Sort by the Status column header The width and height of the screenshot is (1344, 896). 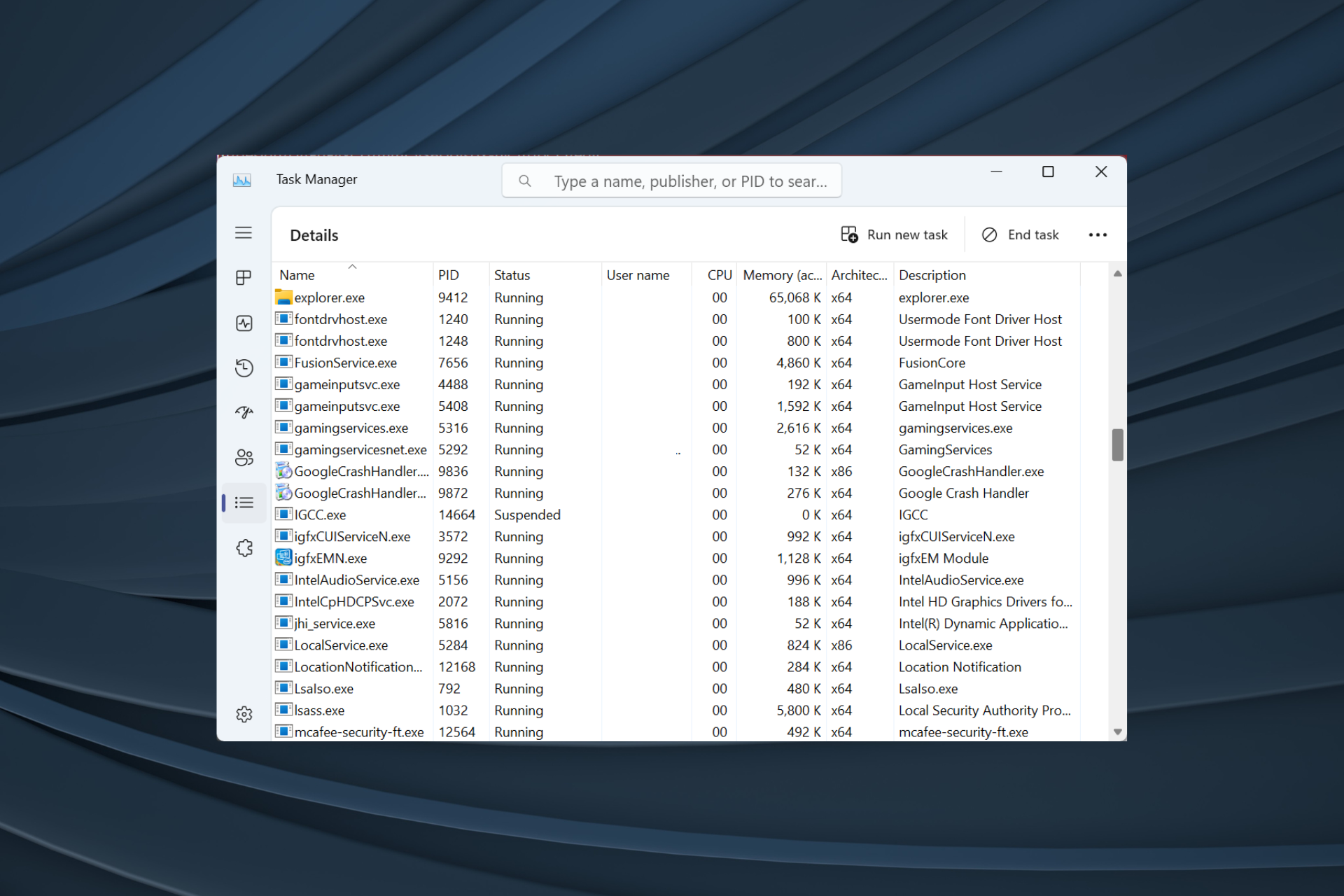coord(545,275)
